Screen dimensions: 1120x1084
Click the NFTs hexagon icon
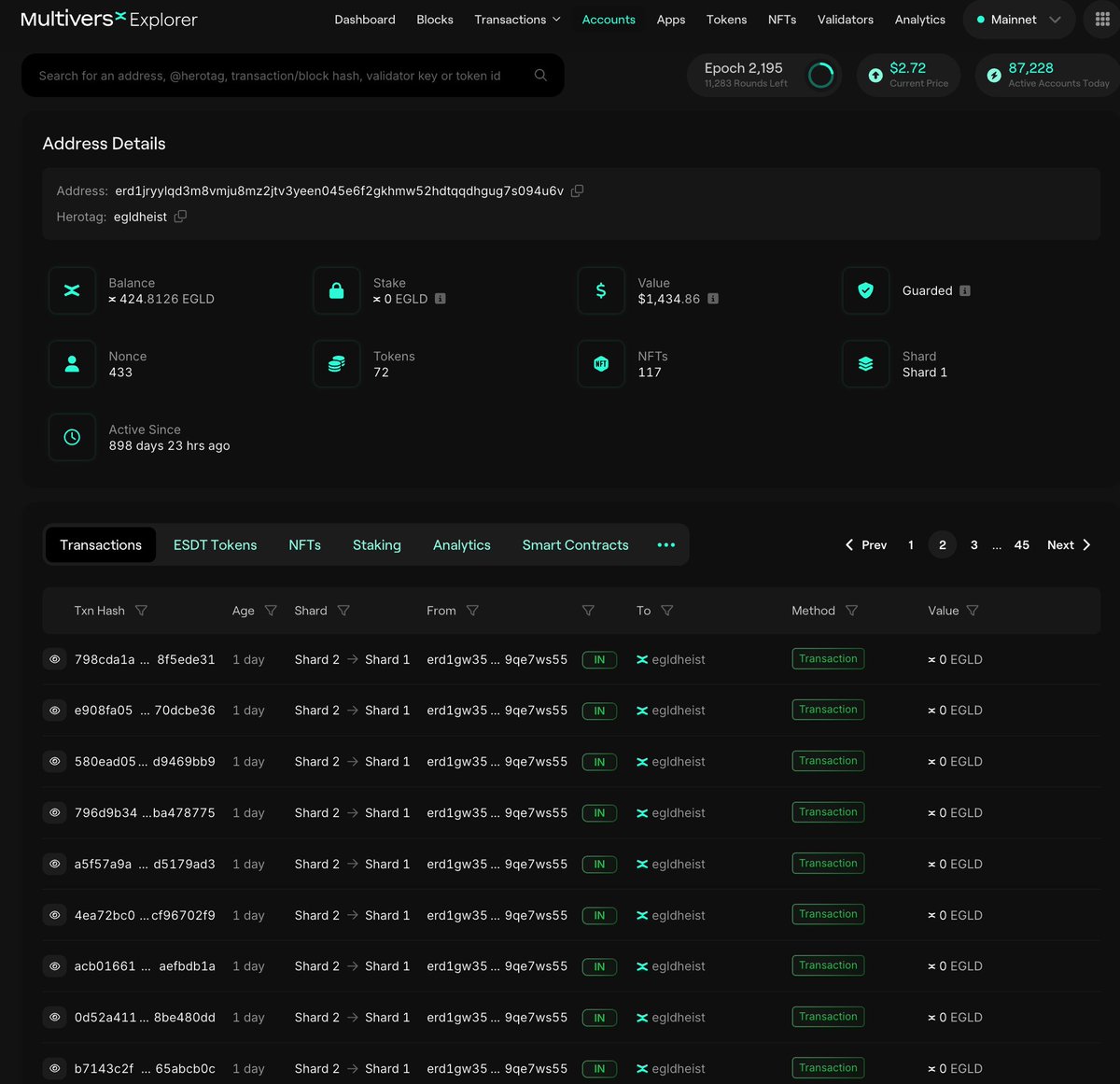[x=601, y=364]
